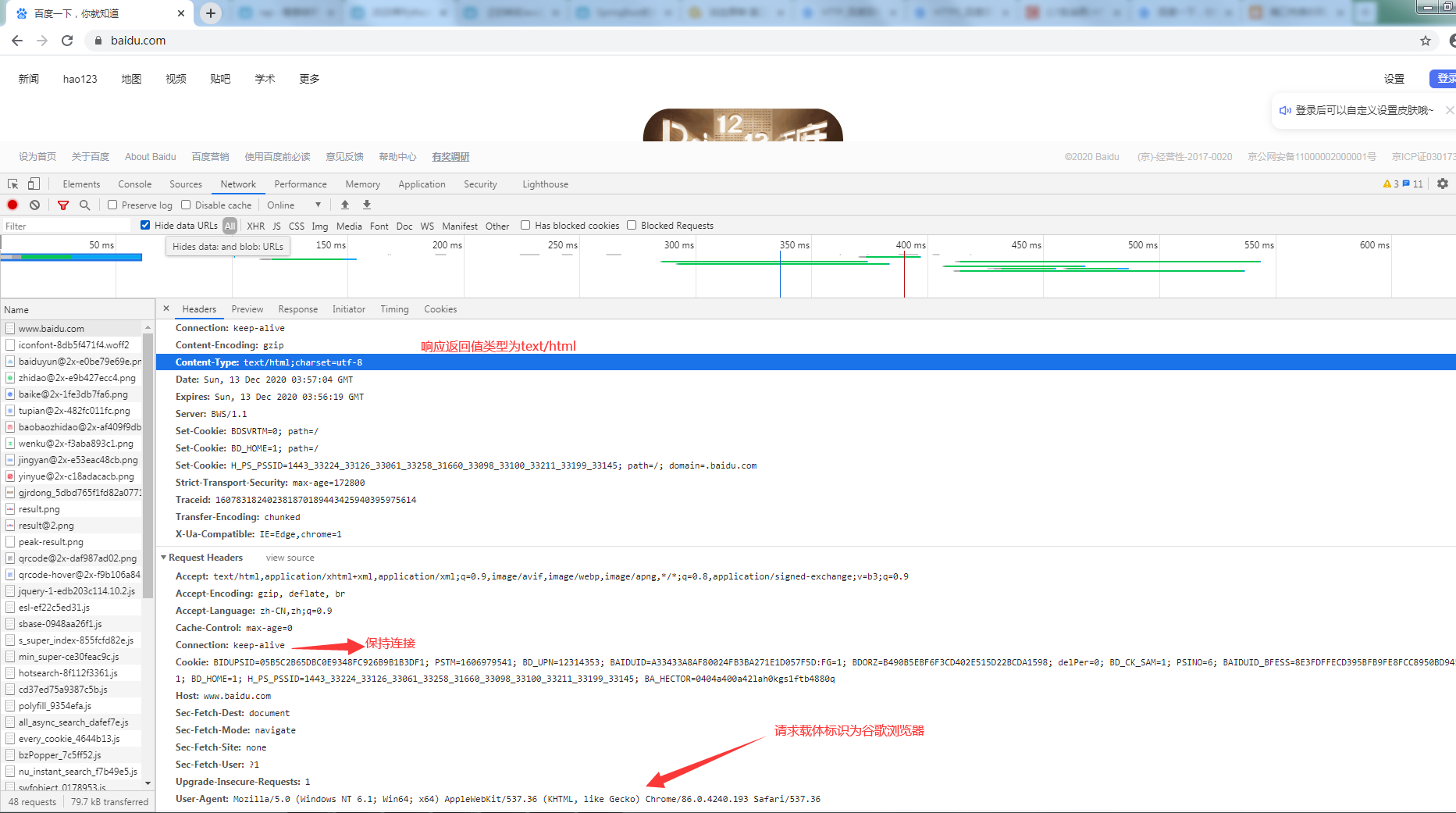Select polyfill_9354efa.js request

click(72, 706)
